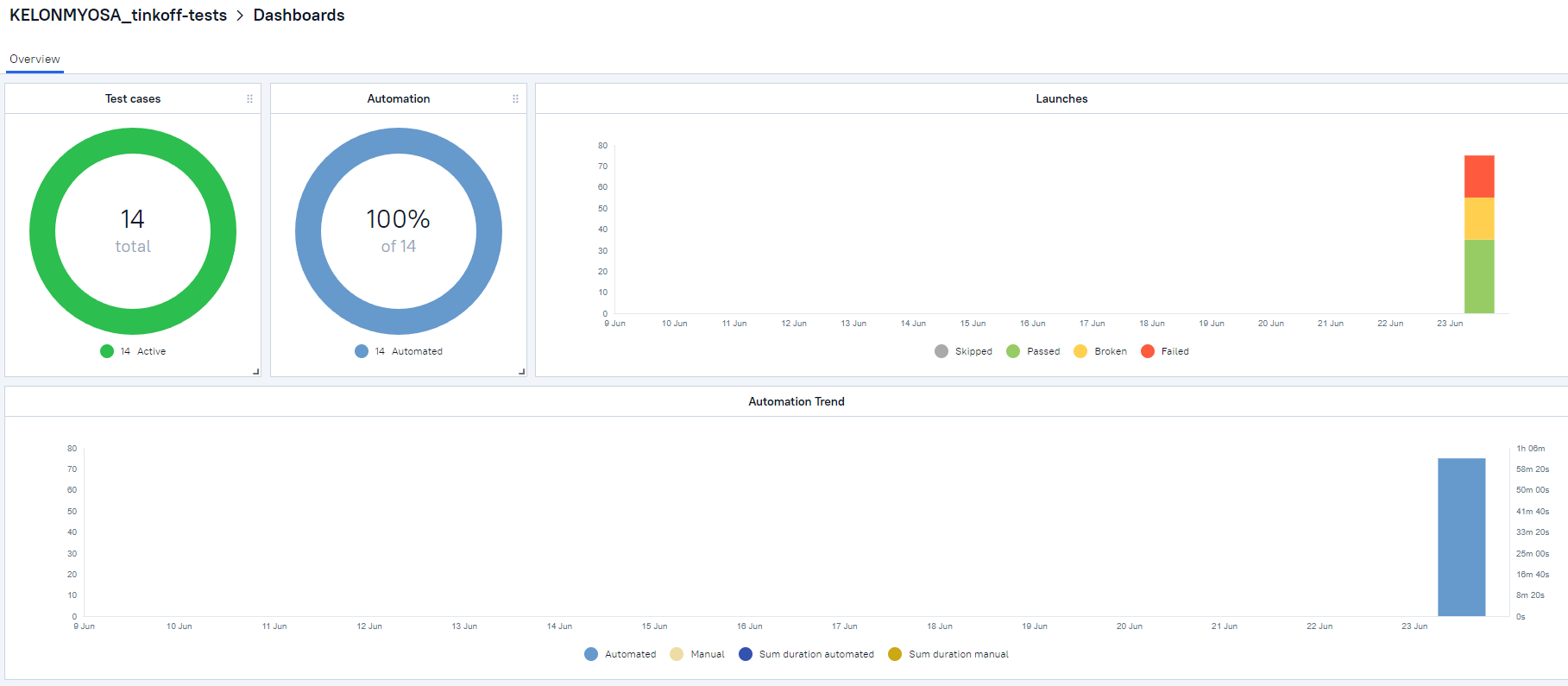1568x686 pixels.
Task: Grab the Automation widget drag handle
Action: (516, 99)
